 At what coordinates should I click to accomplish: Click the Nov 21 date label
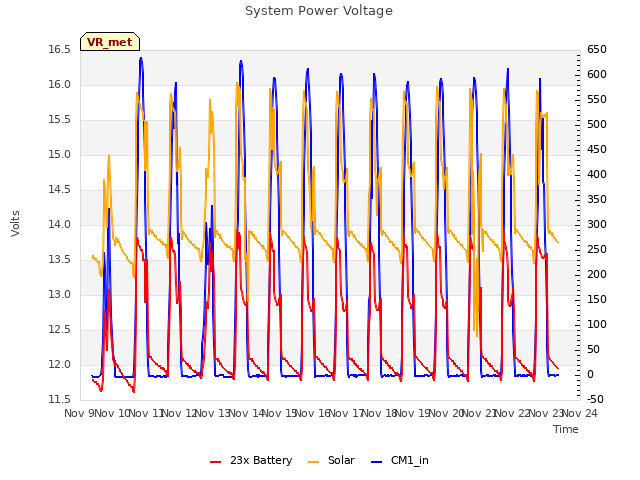(480, 414)
